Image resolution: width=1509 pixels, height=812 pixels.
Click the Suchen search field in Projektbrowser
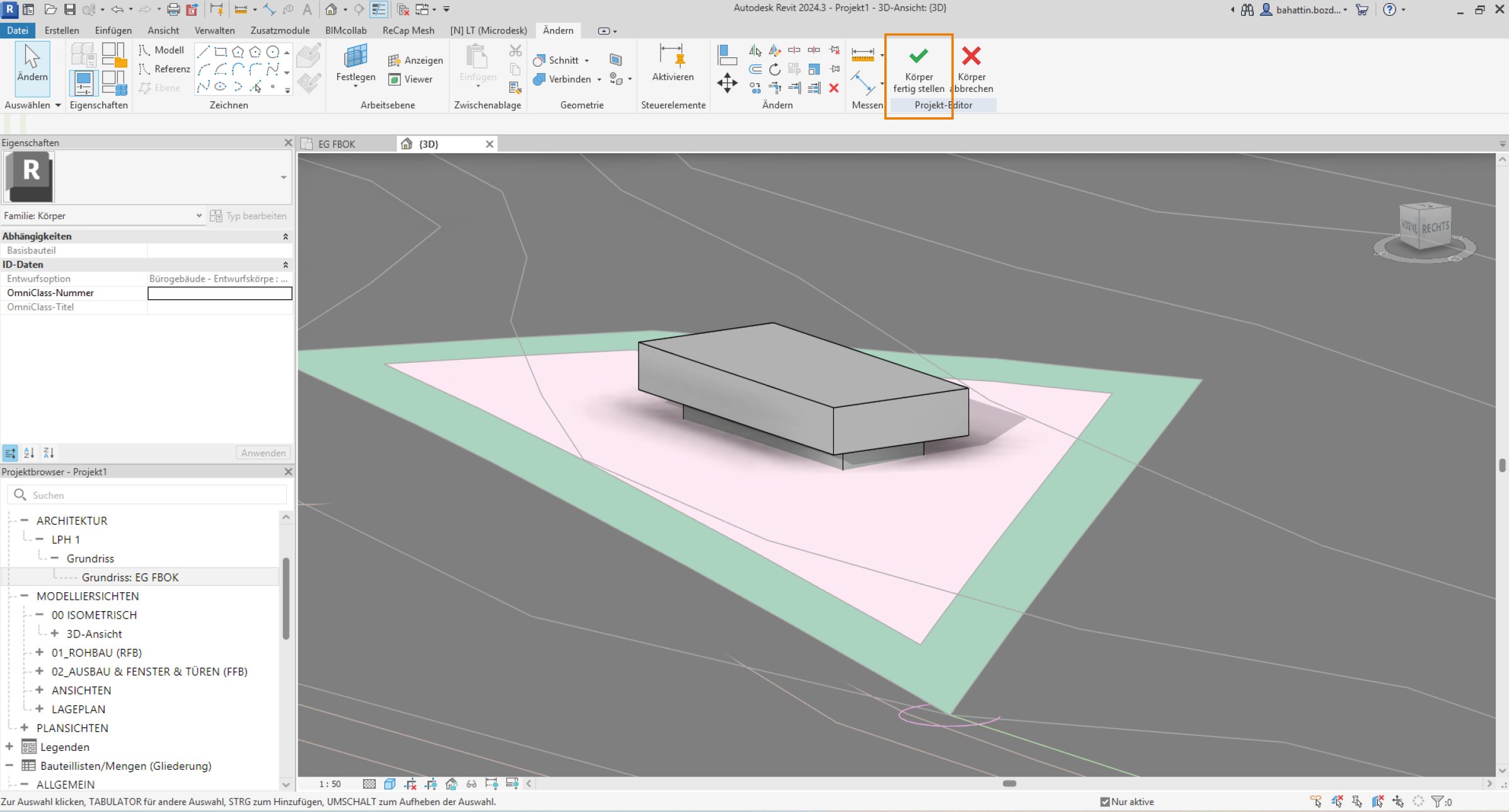[x=147, y=495]
